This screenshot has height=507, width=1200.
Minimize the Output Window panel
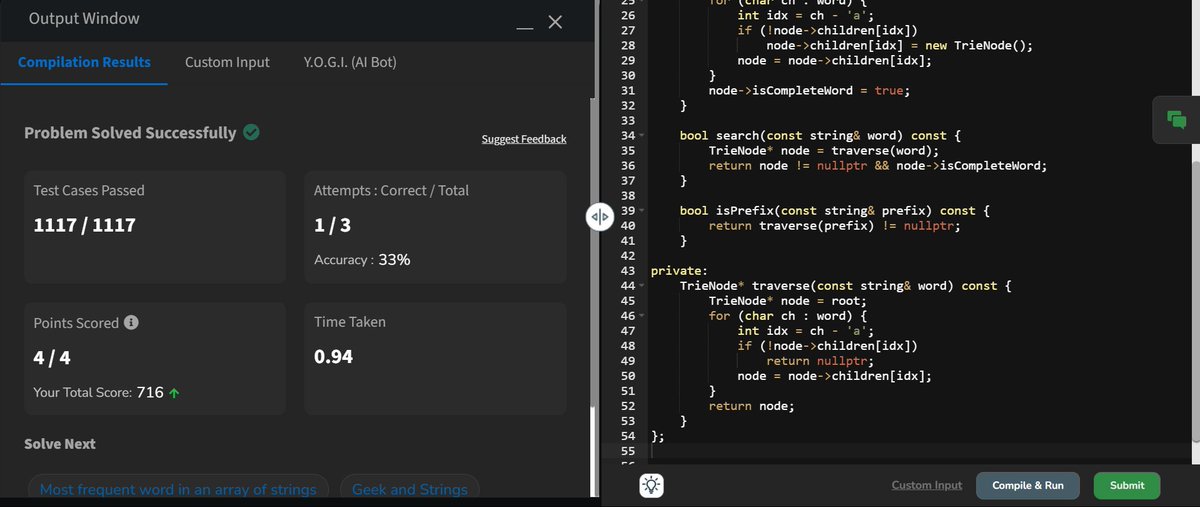tap(524, 27)
